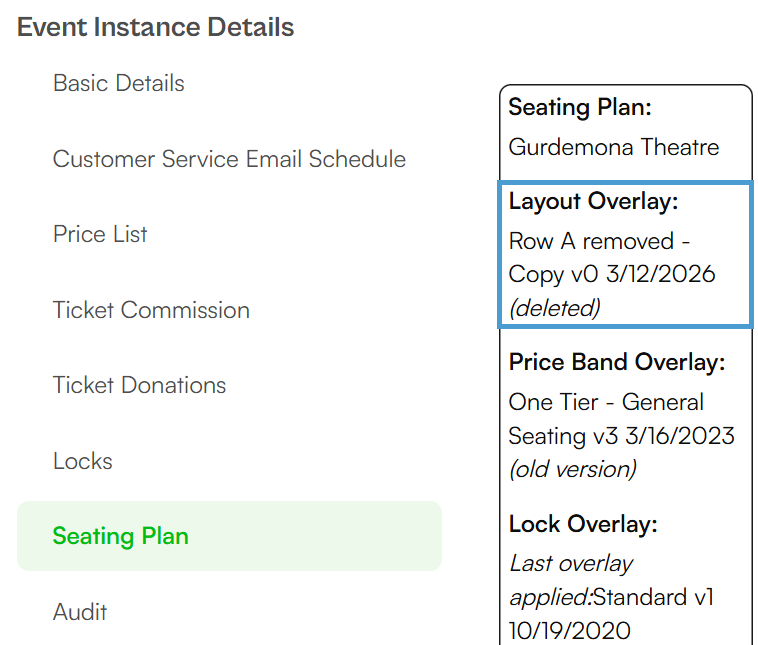Click the Layout Overlay heading

(x=594, y=202)
